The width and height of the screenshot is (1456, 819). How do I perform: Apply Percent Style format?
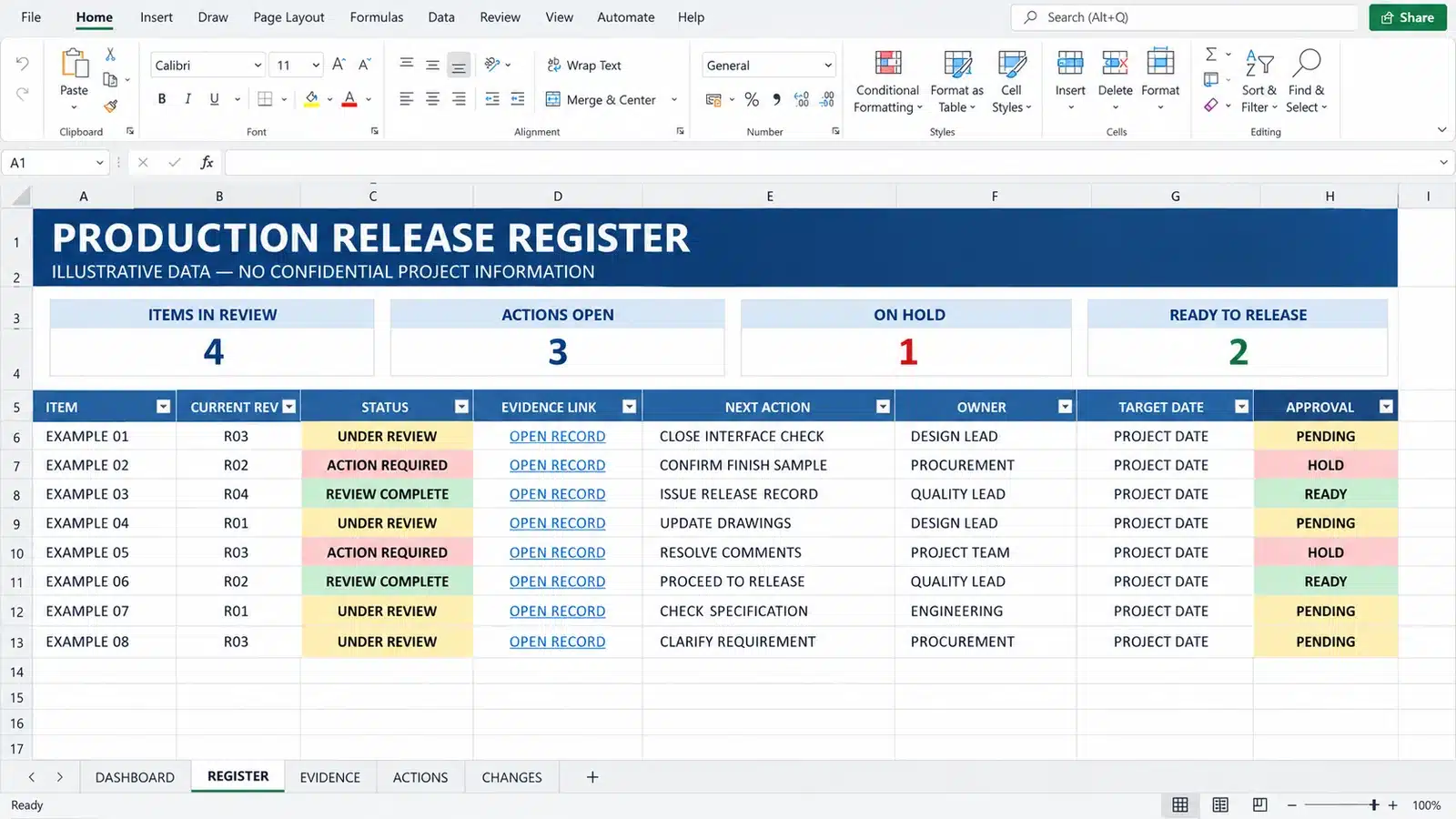coord(752,99)
